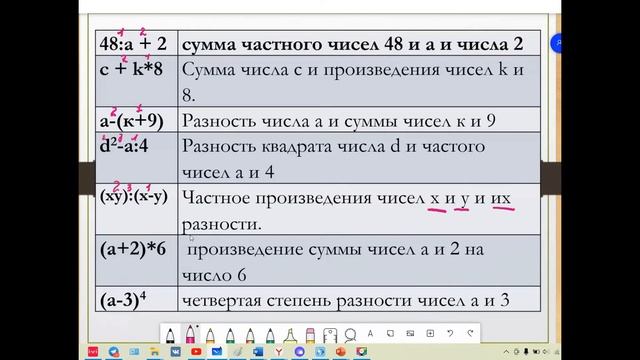Activate the lasso selection tool
This screenshot has height=360, width=640.
pyautogui.click(x=350, y=335)
